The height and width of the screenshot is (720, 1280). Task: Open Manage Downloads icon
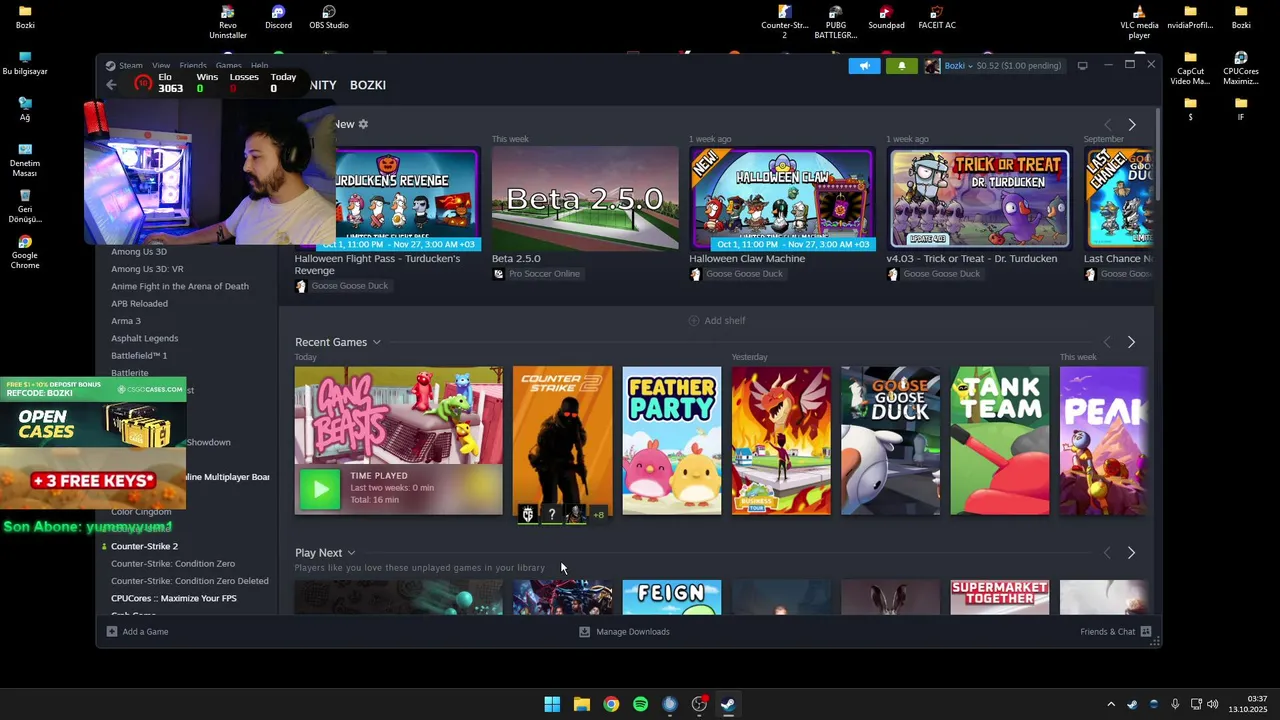pos(585,632)
